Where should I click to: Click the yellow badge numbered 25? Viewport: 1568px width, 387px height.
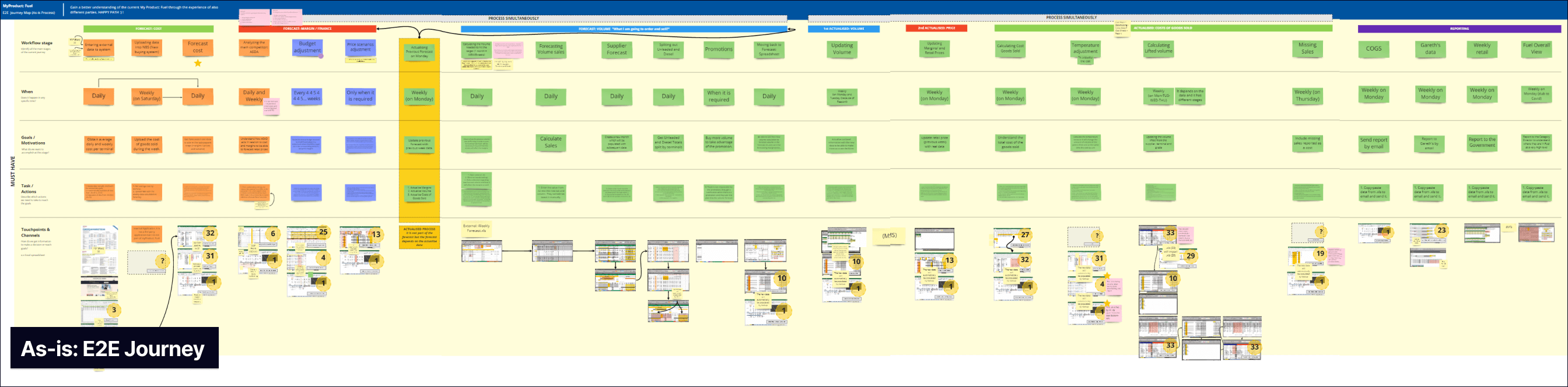pyautogui.click(x=323, y=232)
